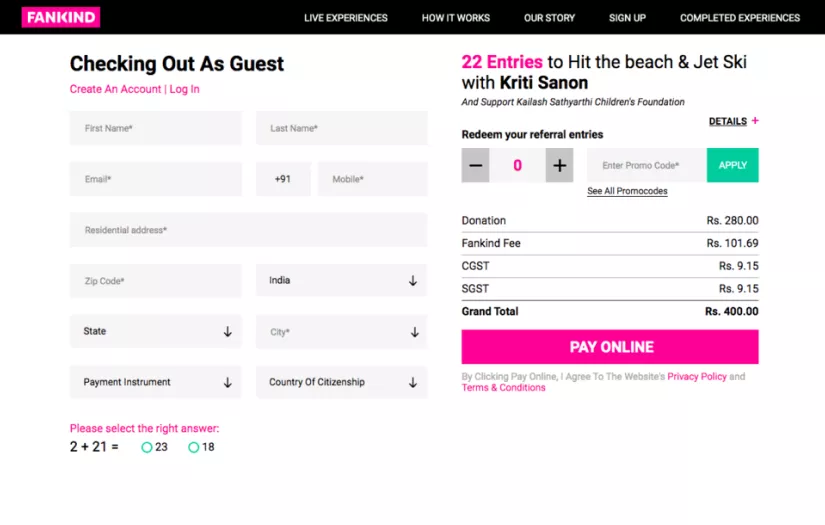The width and height of the screenshot is (825, 525).
Task: Focus the Enter Promo Code field
Action: point(646,165)
